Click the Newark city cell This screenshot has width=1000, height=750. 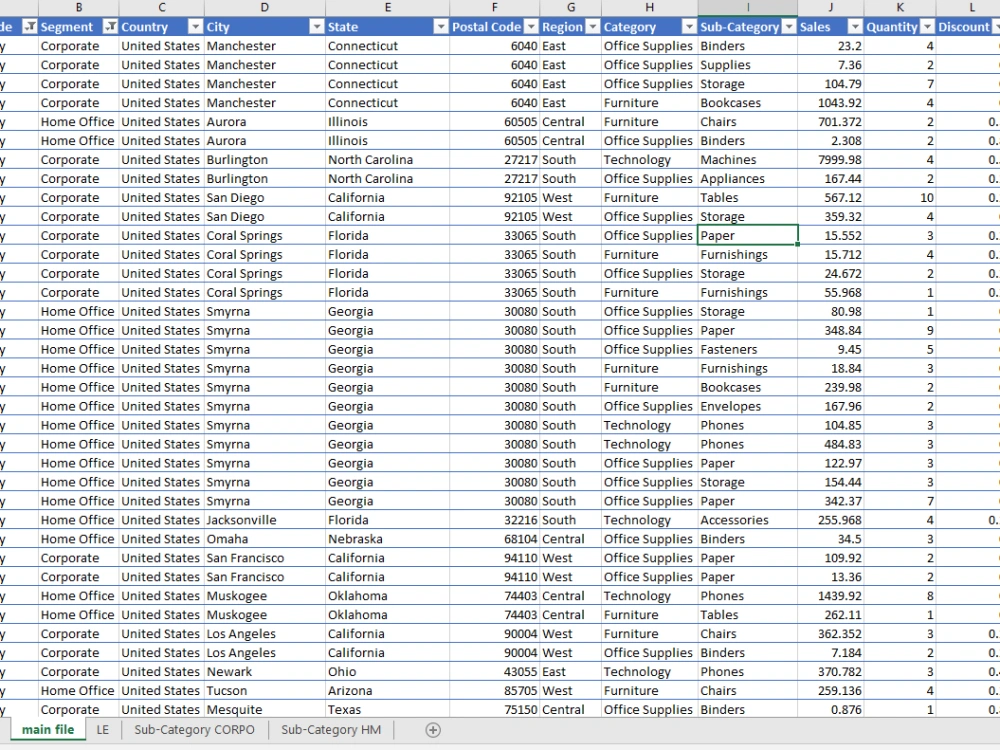click(x=265, y=672)
